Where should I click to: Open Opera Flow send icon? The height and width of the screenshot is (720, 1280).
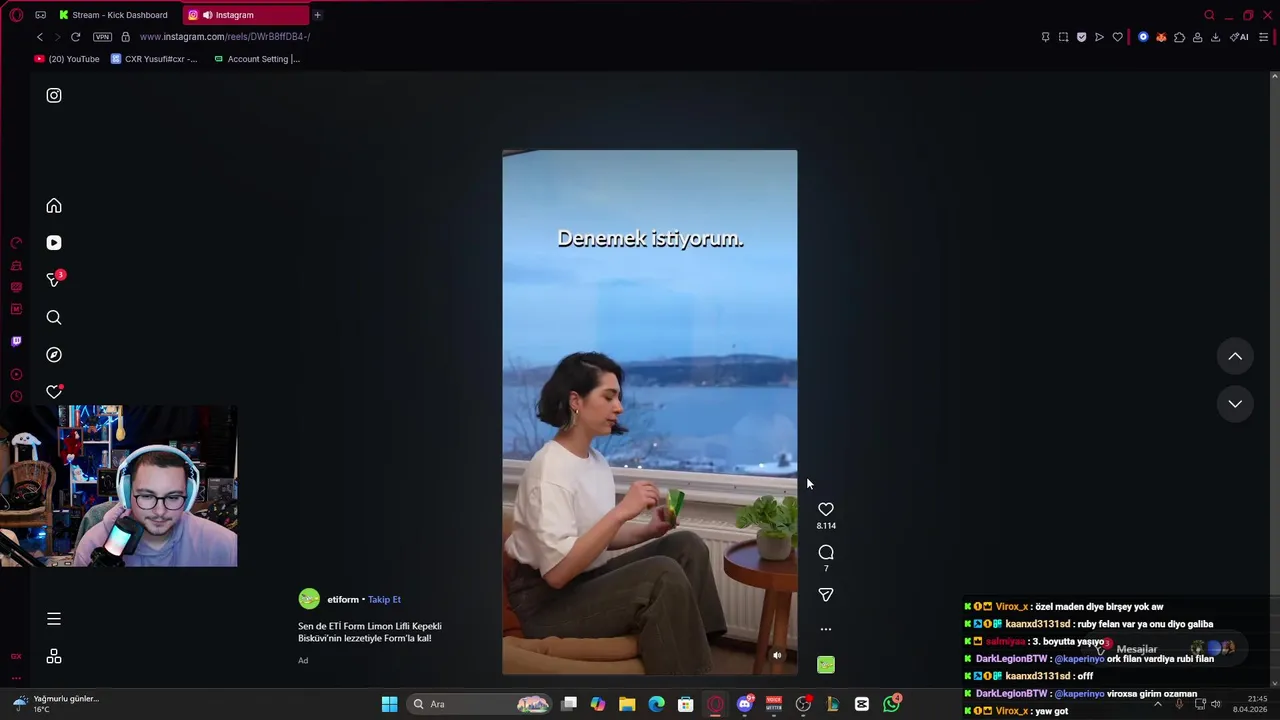(1099, 37)
